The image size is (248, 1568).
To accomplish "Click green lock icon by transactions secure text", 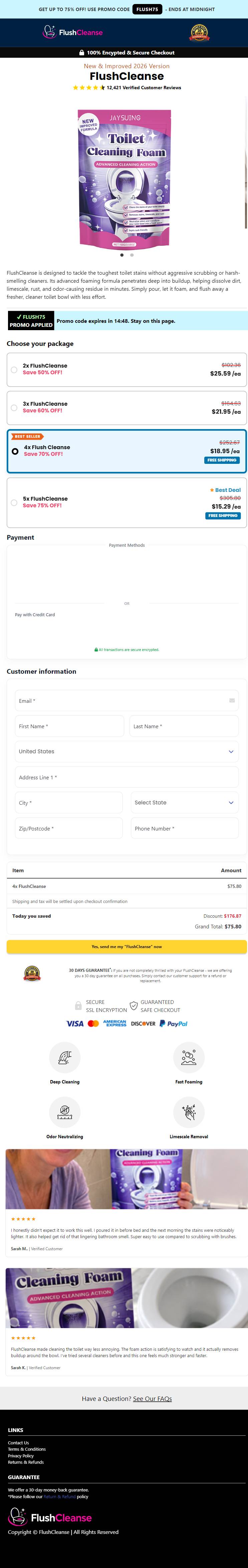I will [x=96, y=649].
